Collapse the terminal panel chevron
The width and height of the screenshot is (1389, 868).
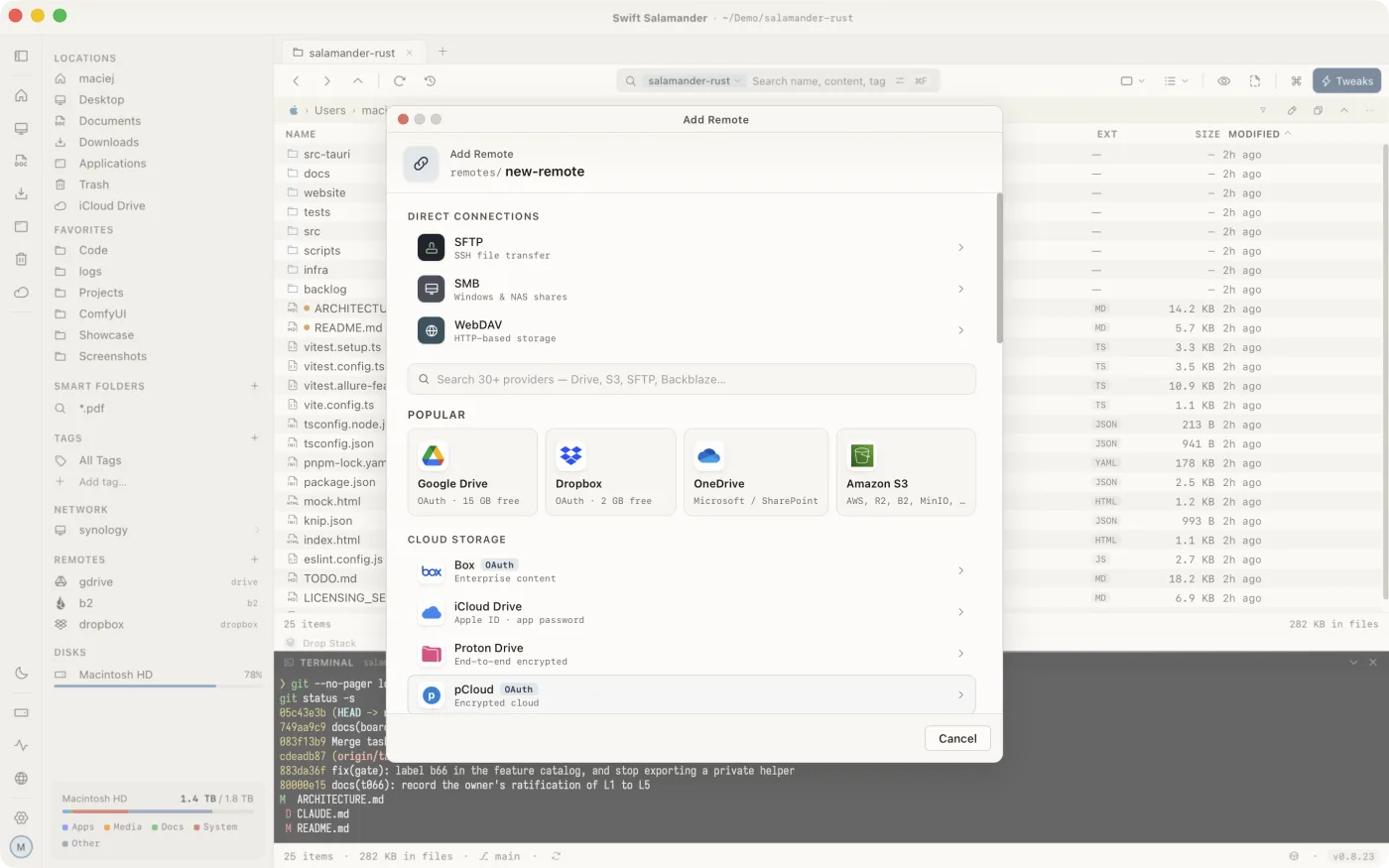click(x=1353, y=662)
